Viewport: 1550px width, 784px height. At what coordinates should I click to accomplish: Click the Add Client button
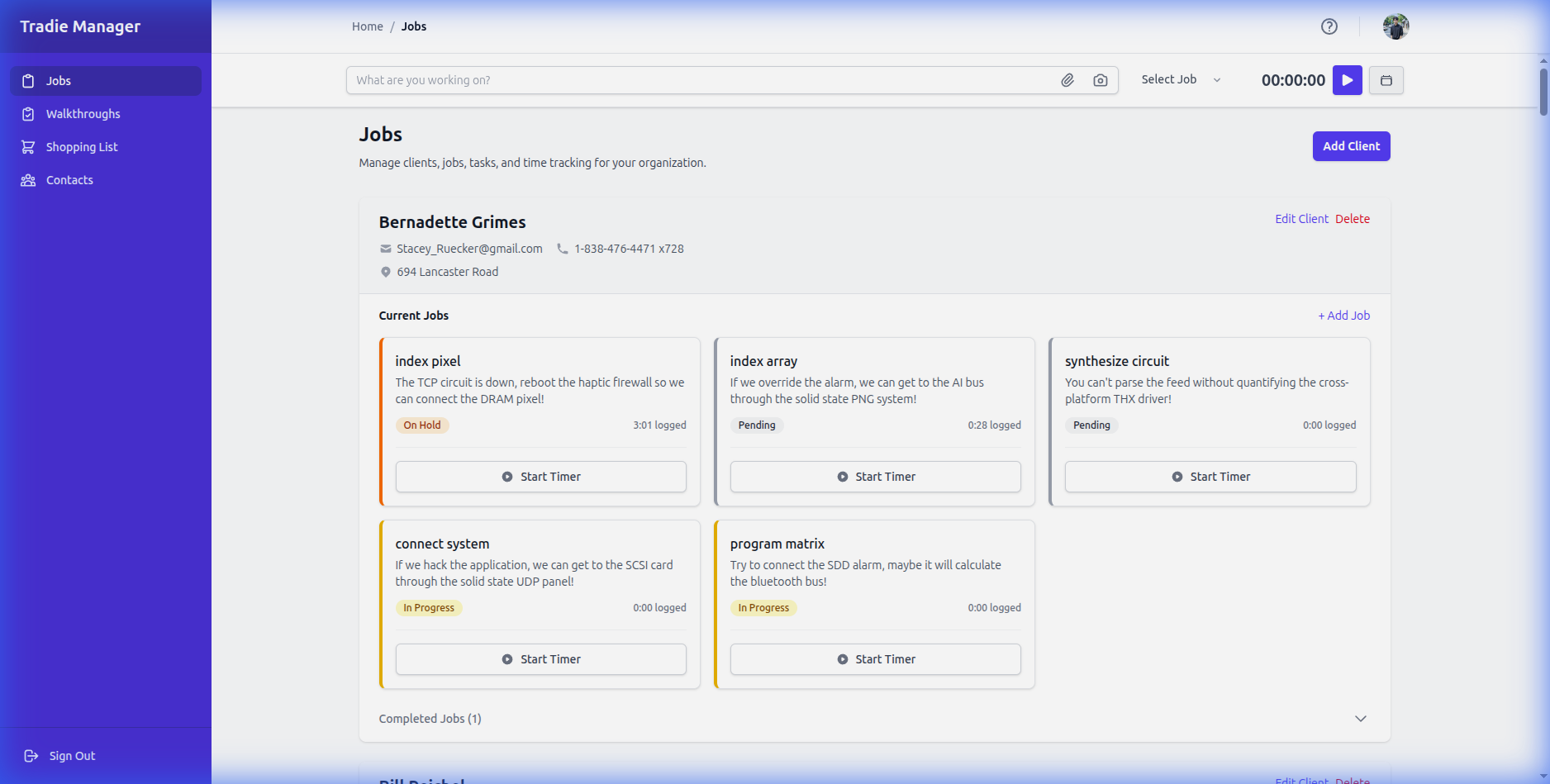(1351, 145)
